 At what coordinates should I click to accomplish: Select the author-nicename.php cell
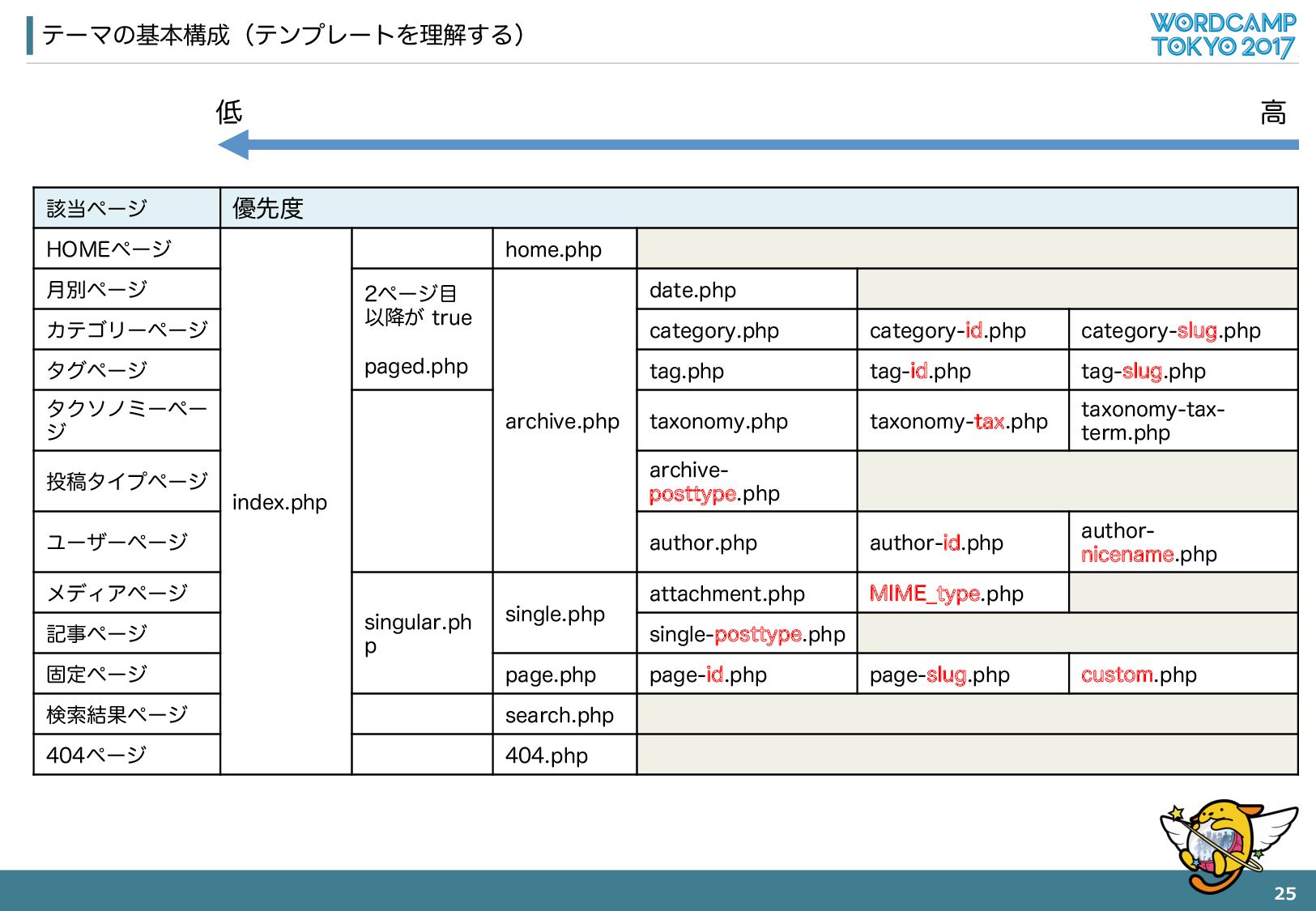tap(1183, 542)
